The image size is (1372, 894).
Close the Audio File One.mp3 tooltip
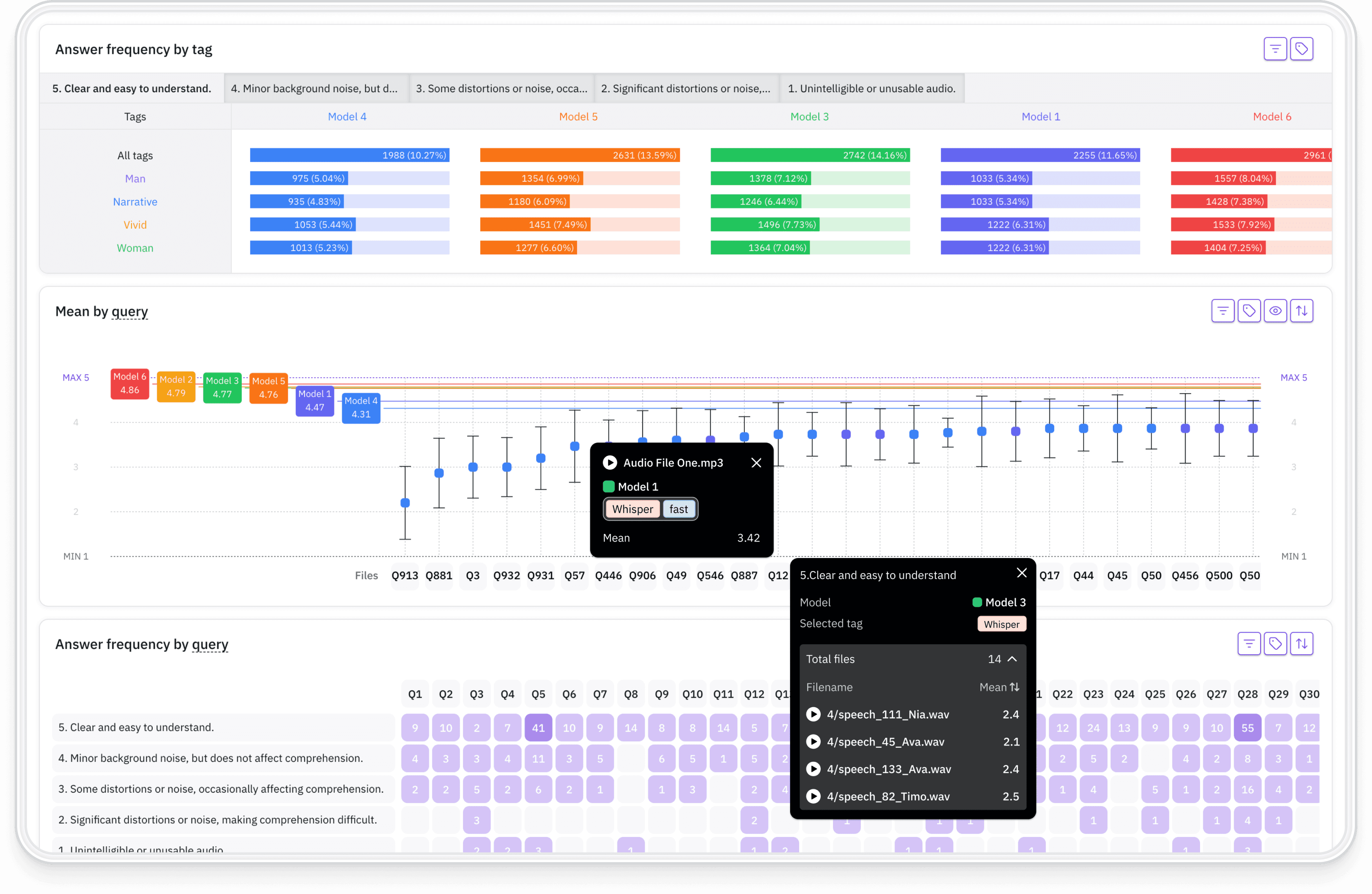(x=756, y=463)
